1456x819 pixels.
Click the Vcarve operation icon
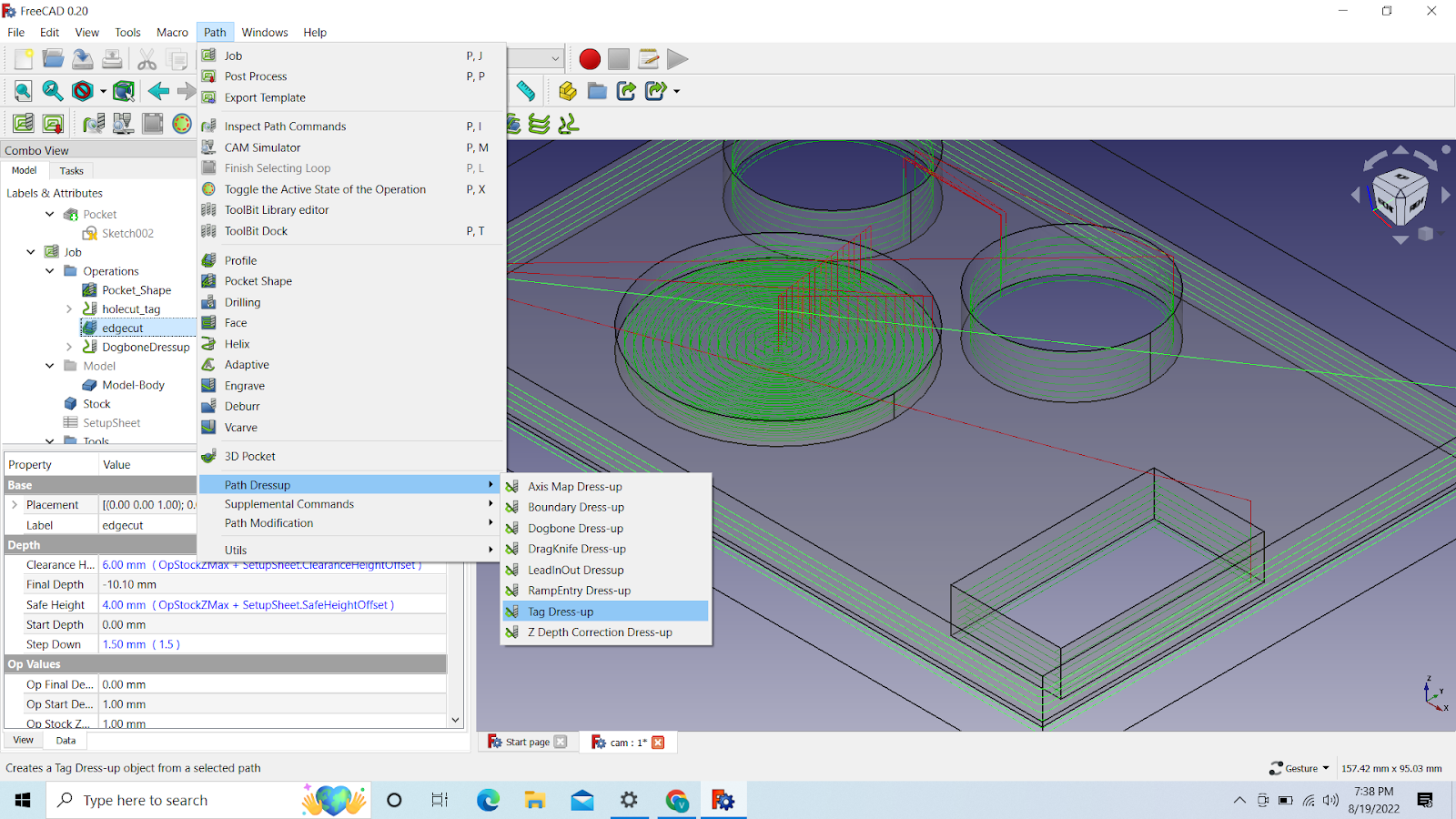pos(208,428)
